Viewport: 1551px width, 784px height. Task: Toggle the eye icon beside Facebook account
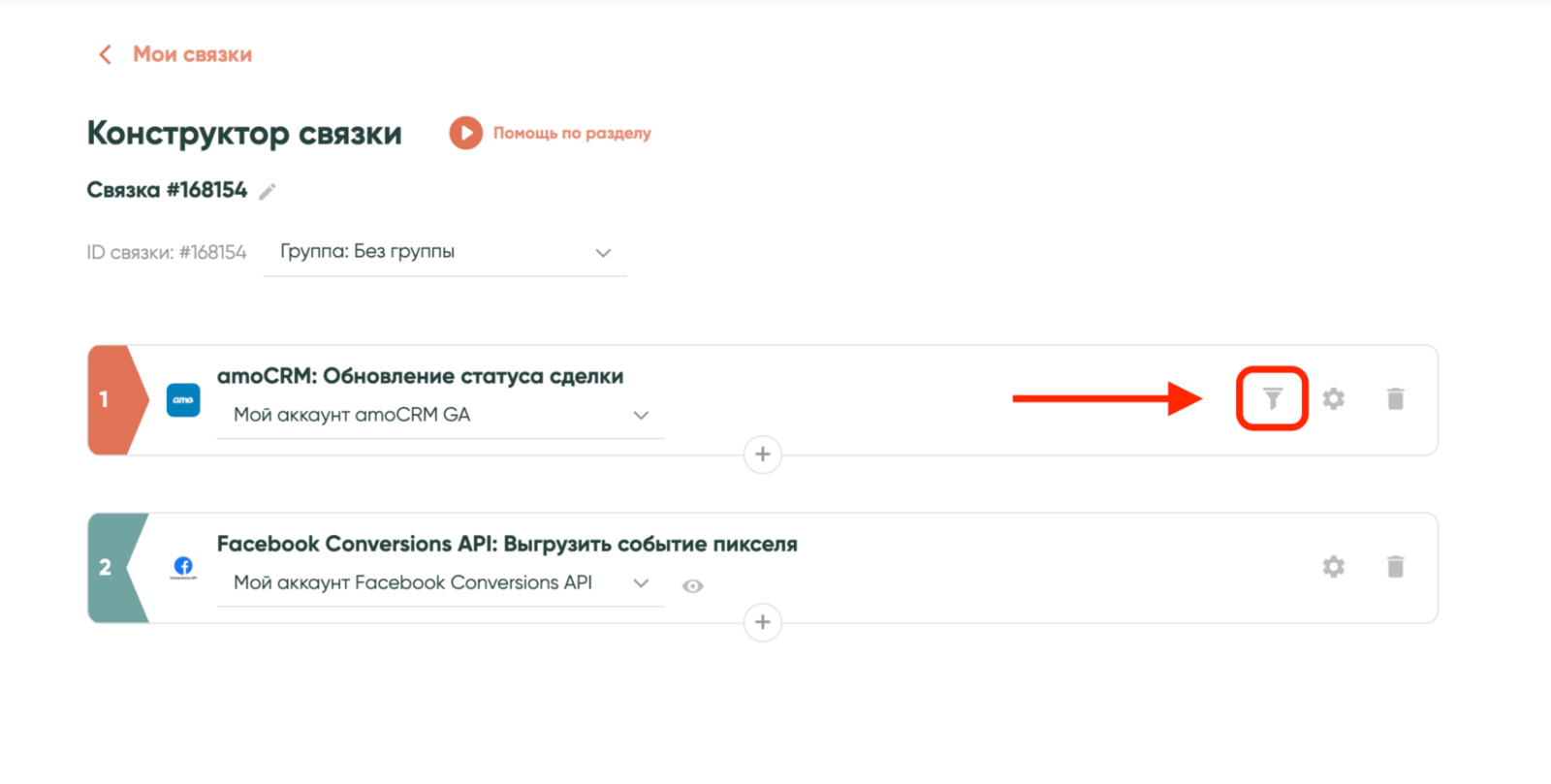(x=692, y=586)
